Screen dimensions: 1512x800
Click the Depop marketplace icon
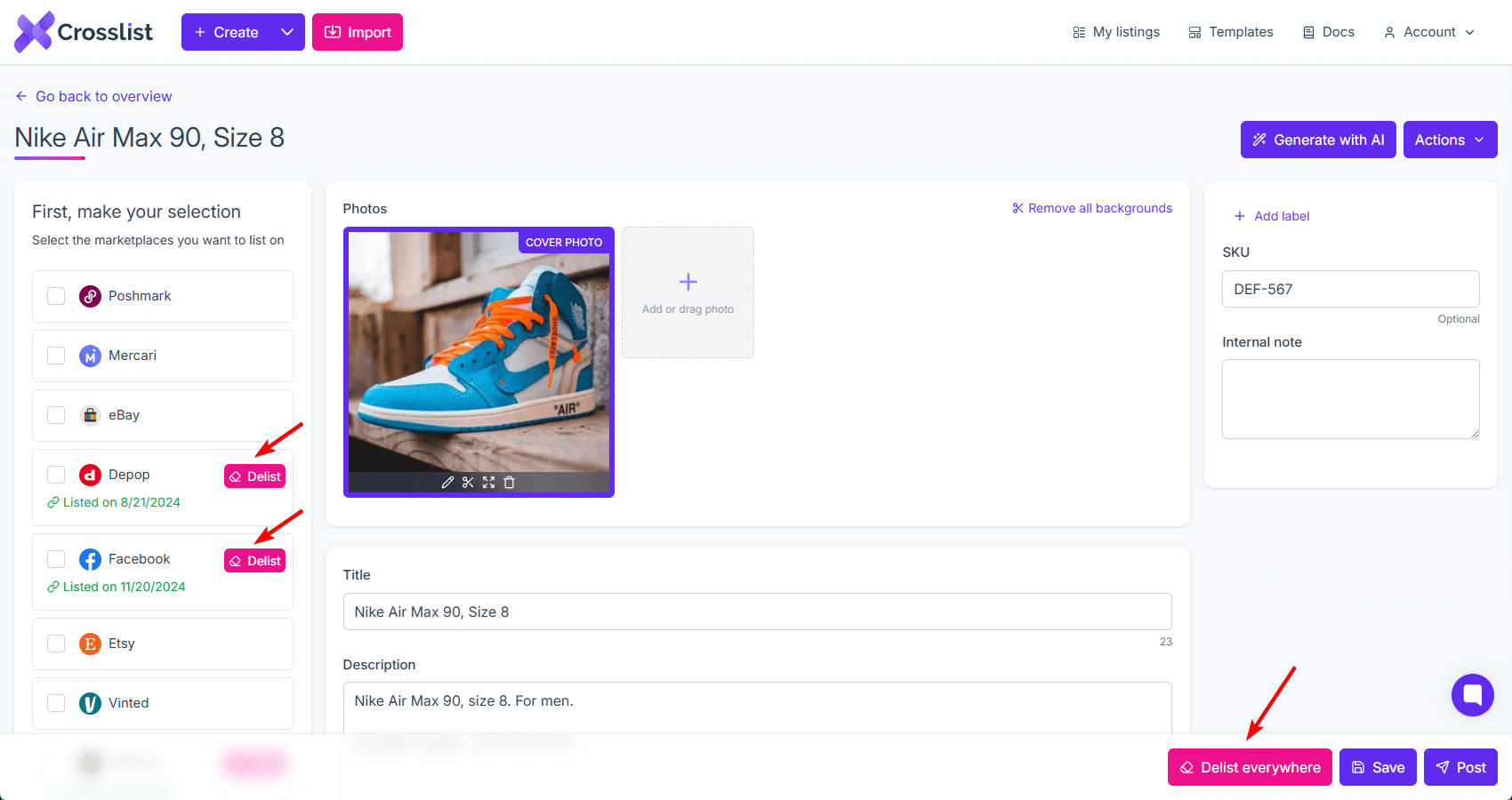(90, 475)
